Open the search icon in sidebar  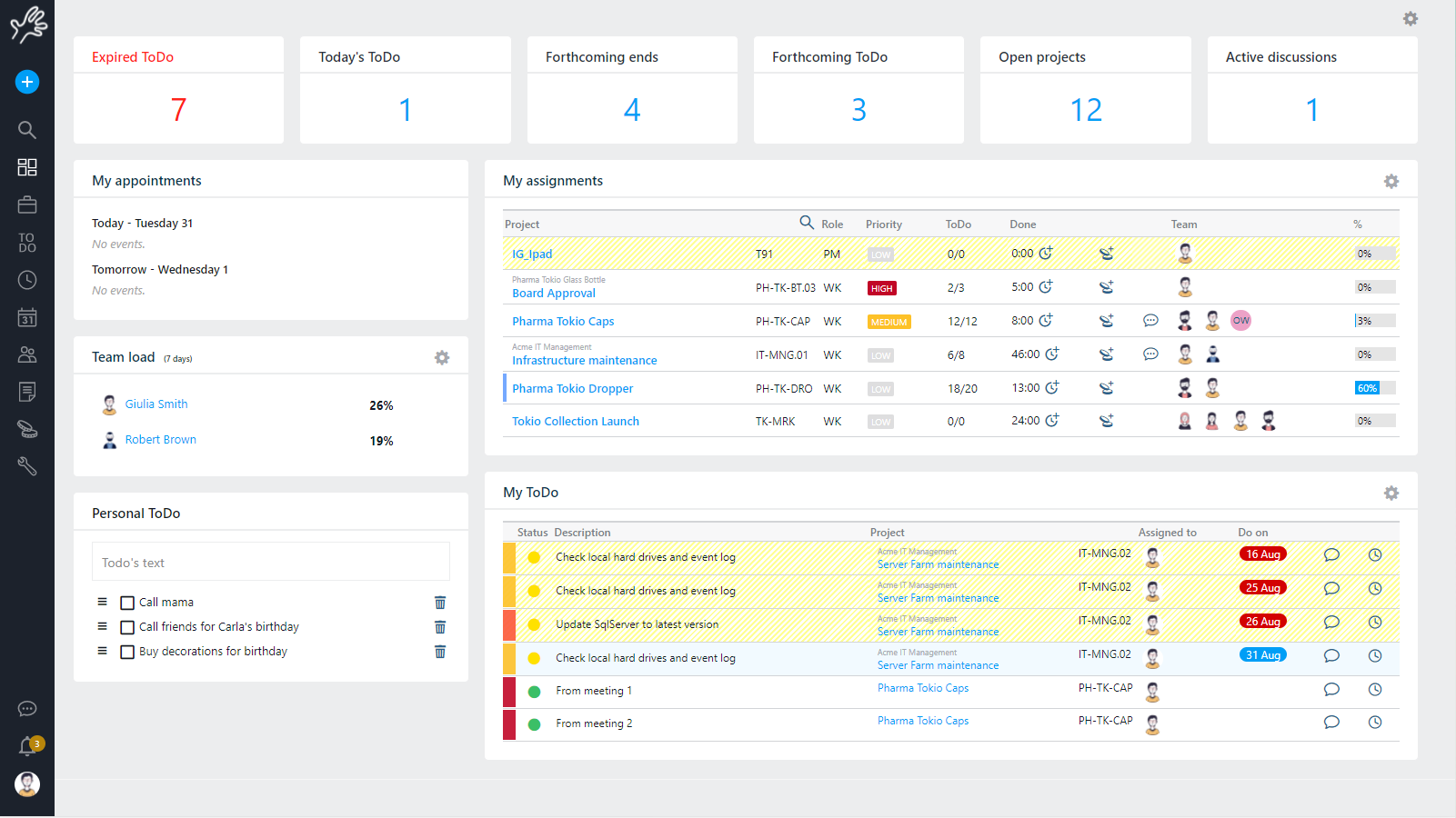tap(27, 130)
